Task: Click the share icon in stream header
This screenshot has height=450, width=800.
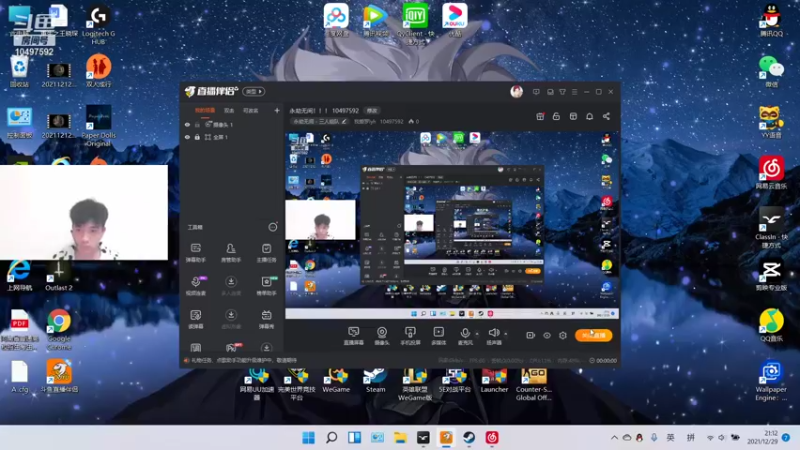Action: [606, 116]
